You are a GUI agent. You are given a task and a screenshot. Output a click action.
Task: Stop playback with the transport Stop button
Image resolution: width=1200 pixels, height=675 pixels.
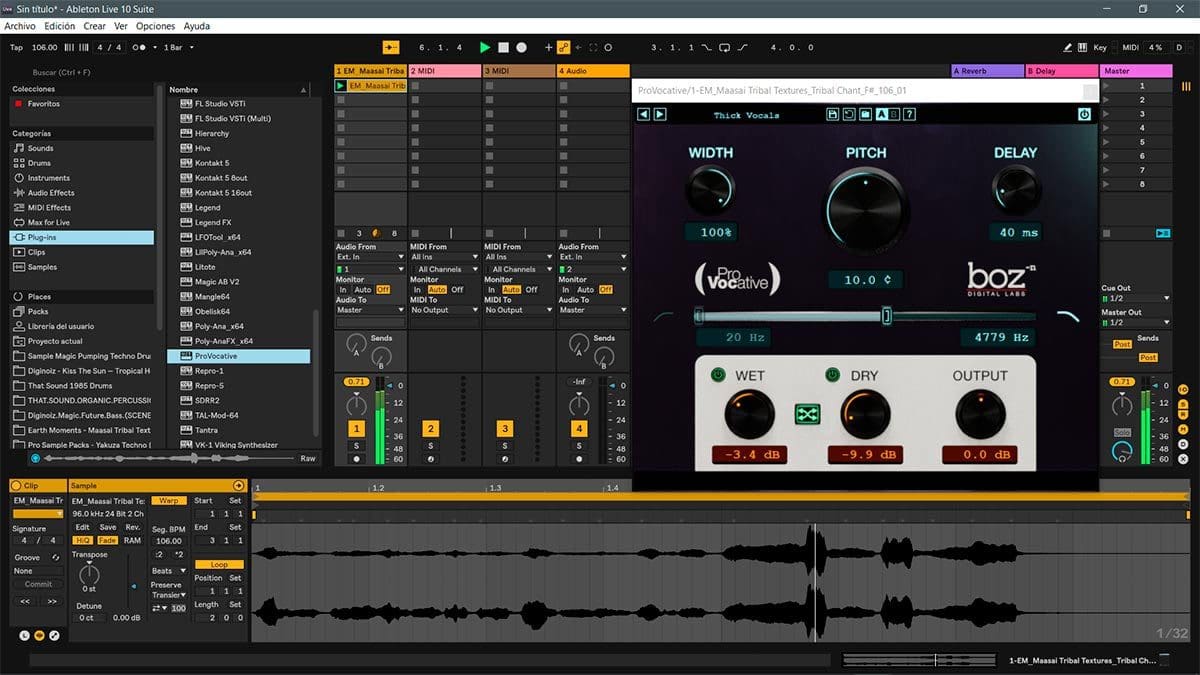click(x=504, y=47)
